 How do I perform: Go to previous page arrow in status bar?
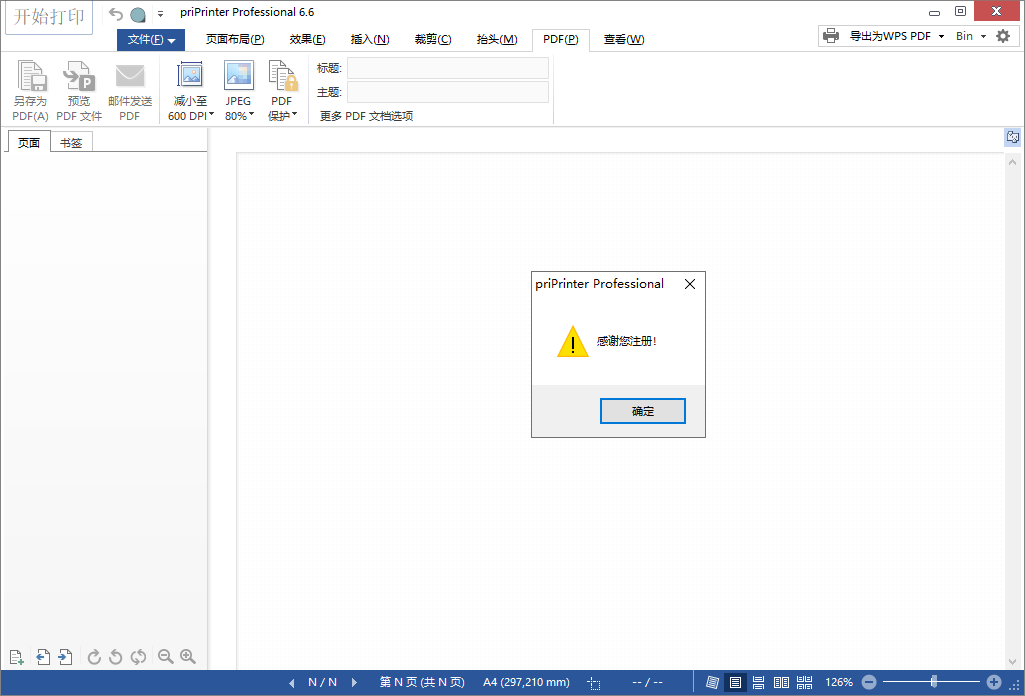coord(292,682)
